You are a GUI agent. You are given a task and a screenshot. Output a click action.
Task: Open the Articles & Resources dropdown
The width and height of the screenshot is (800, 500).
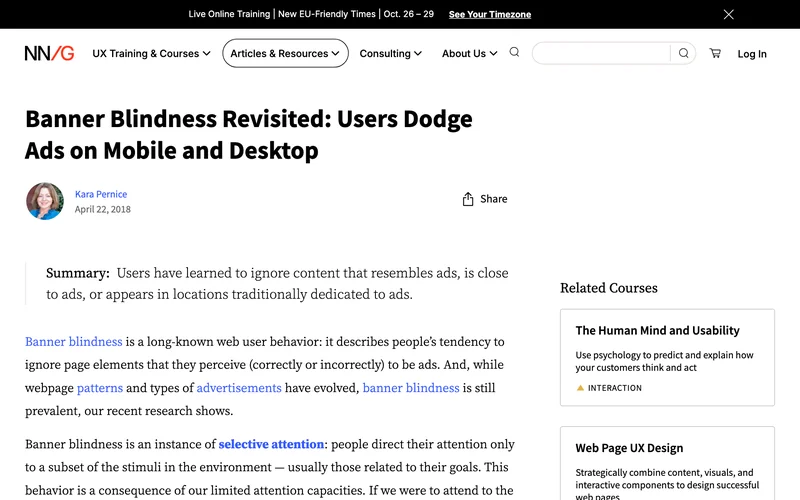click(285, 54)
